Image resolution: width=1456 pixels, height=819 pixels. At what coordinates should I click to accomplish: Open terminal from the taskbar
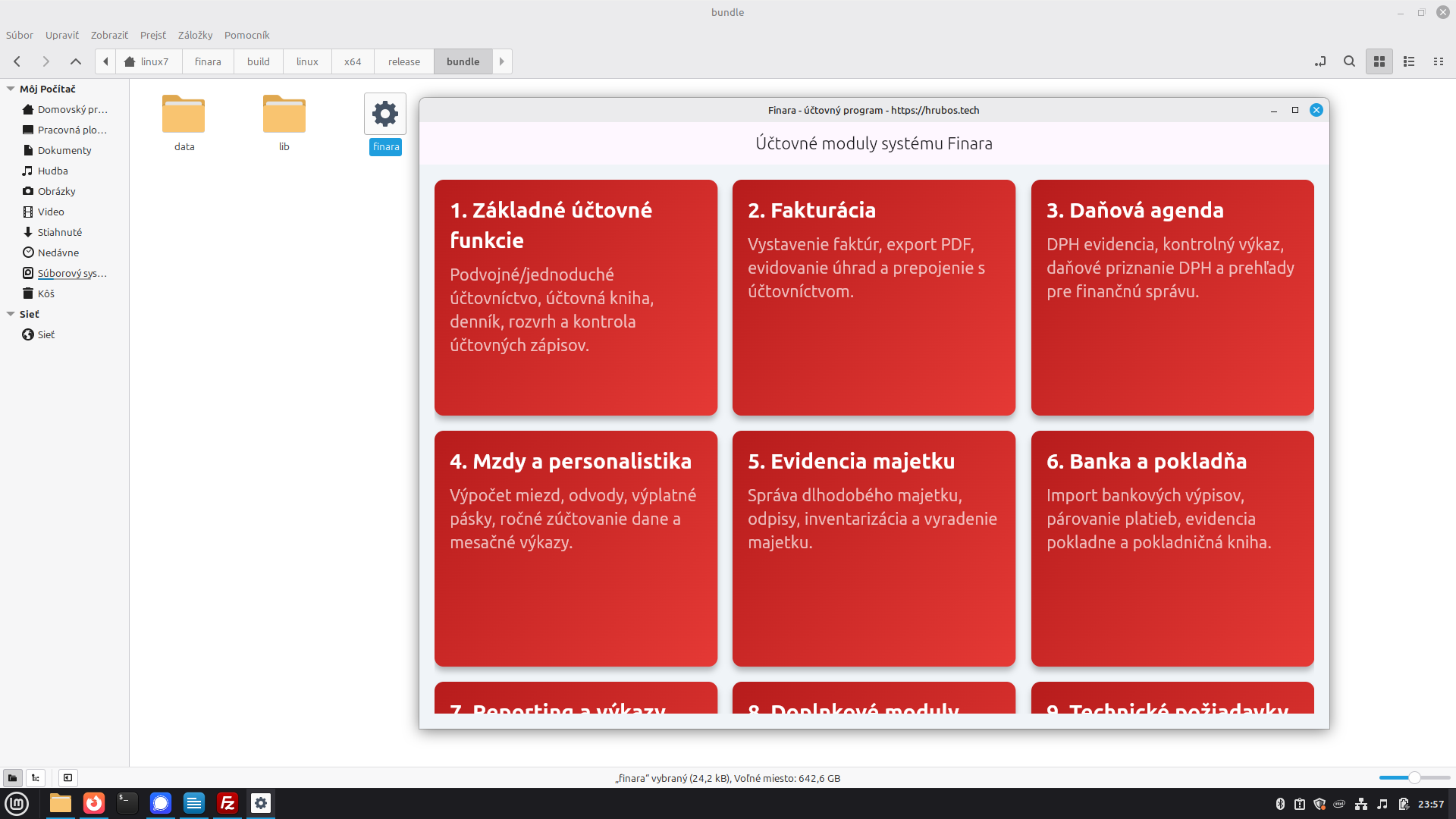point(127,803)
